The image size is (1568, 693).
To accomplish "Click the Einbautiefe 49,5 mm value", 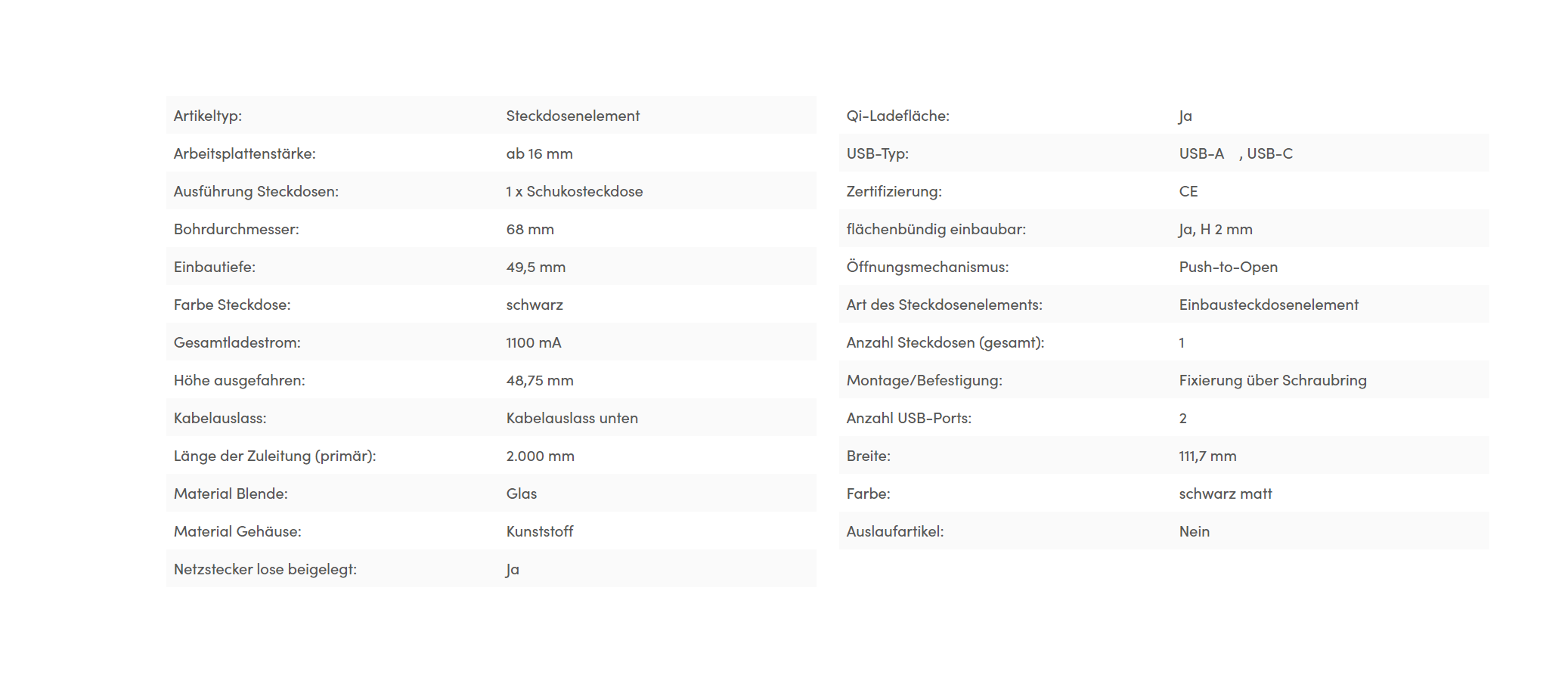I will click(x=535, y=267).
